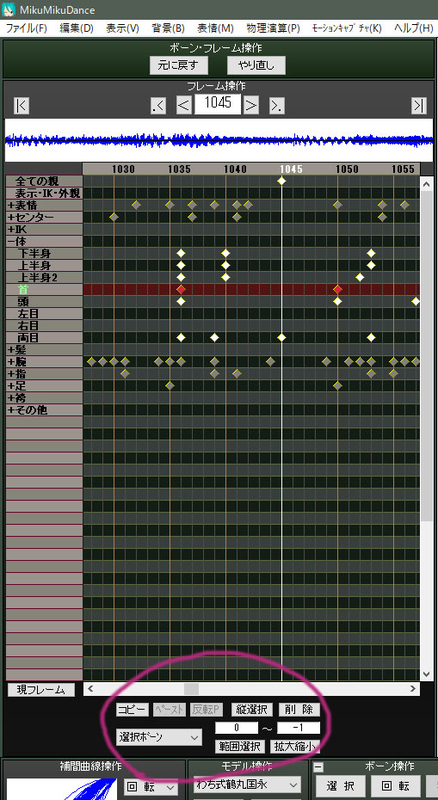Select the 左目 bone row

pos(44,313)
